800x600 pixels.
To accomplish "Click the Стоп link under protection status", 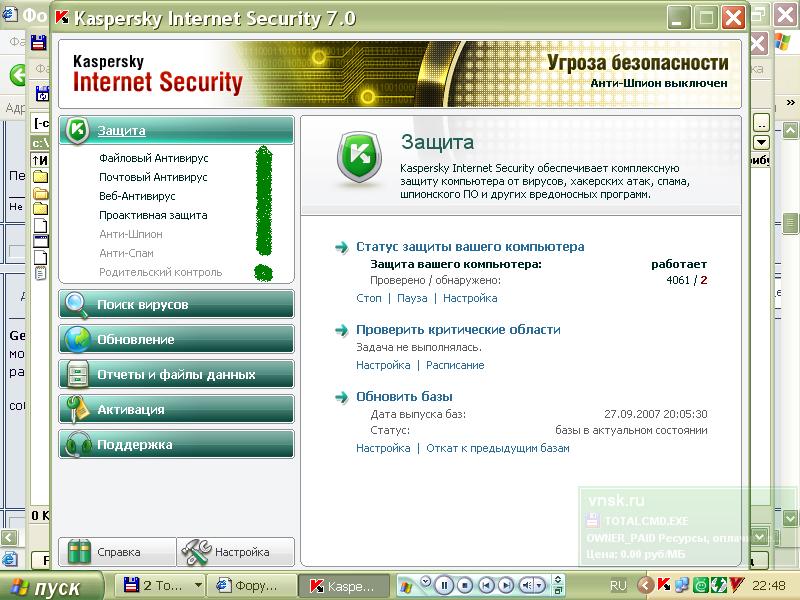I will [x=368, y=298].
